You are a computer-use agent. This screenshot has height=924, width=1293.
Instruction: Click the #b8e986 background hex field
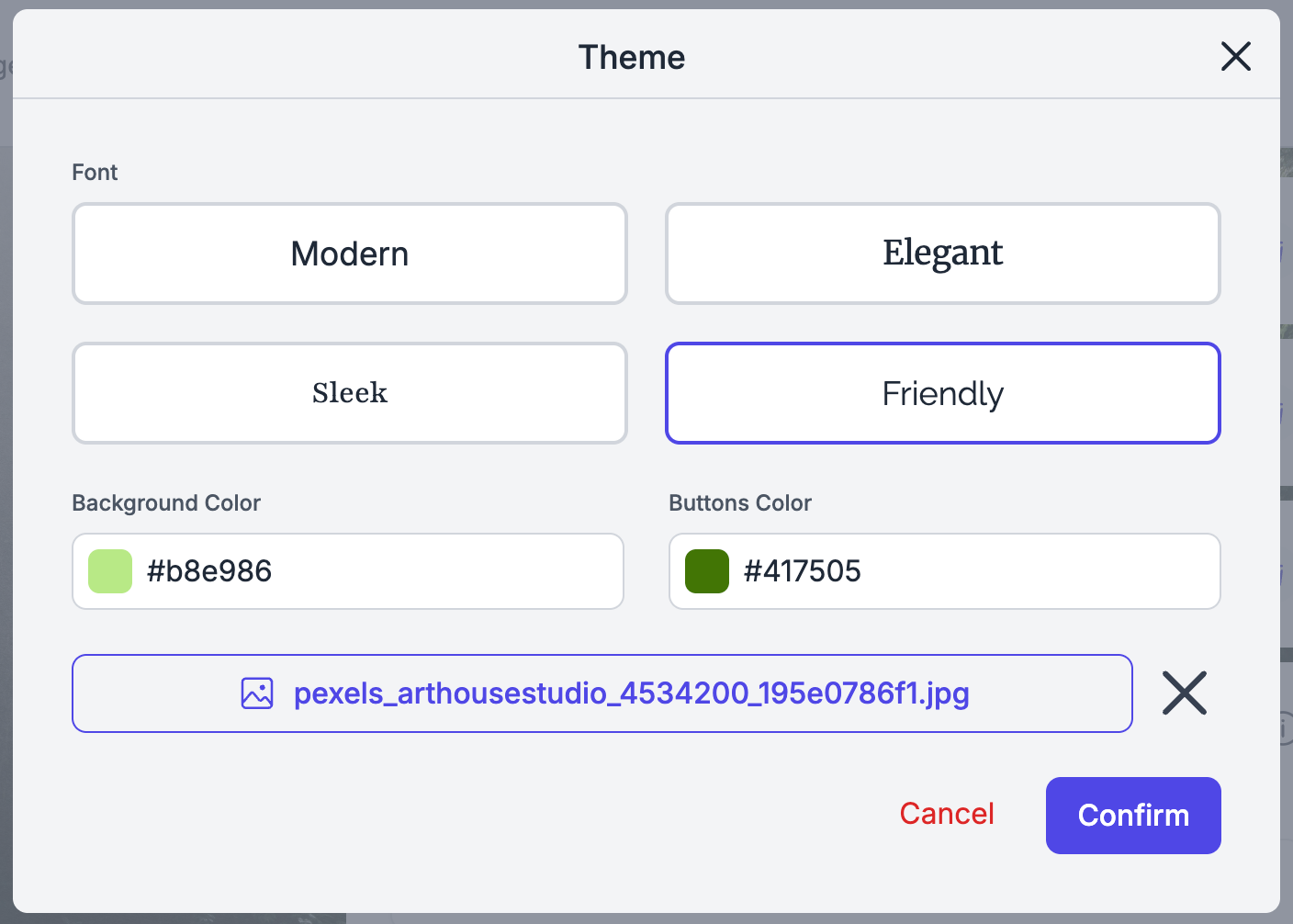pyautogui.click(x=367, y=571)
